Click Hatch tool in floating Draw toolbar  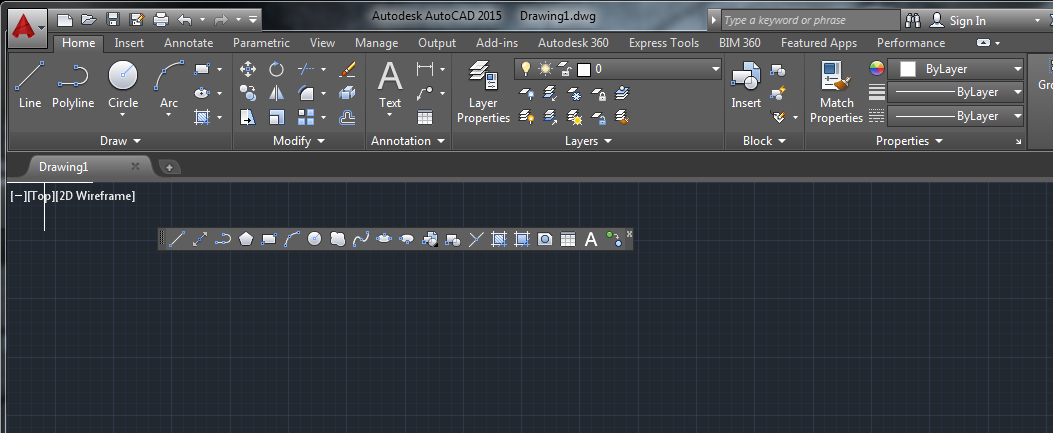[x=498, y=239]
